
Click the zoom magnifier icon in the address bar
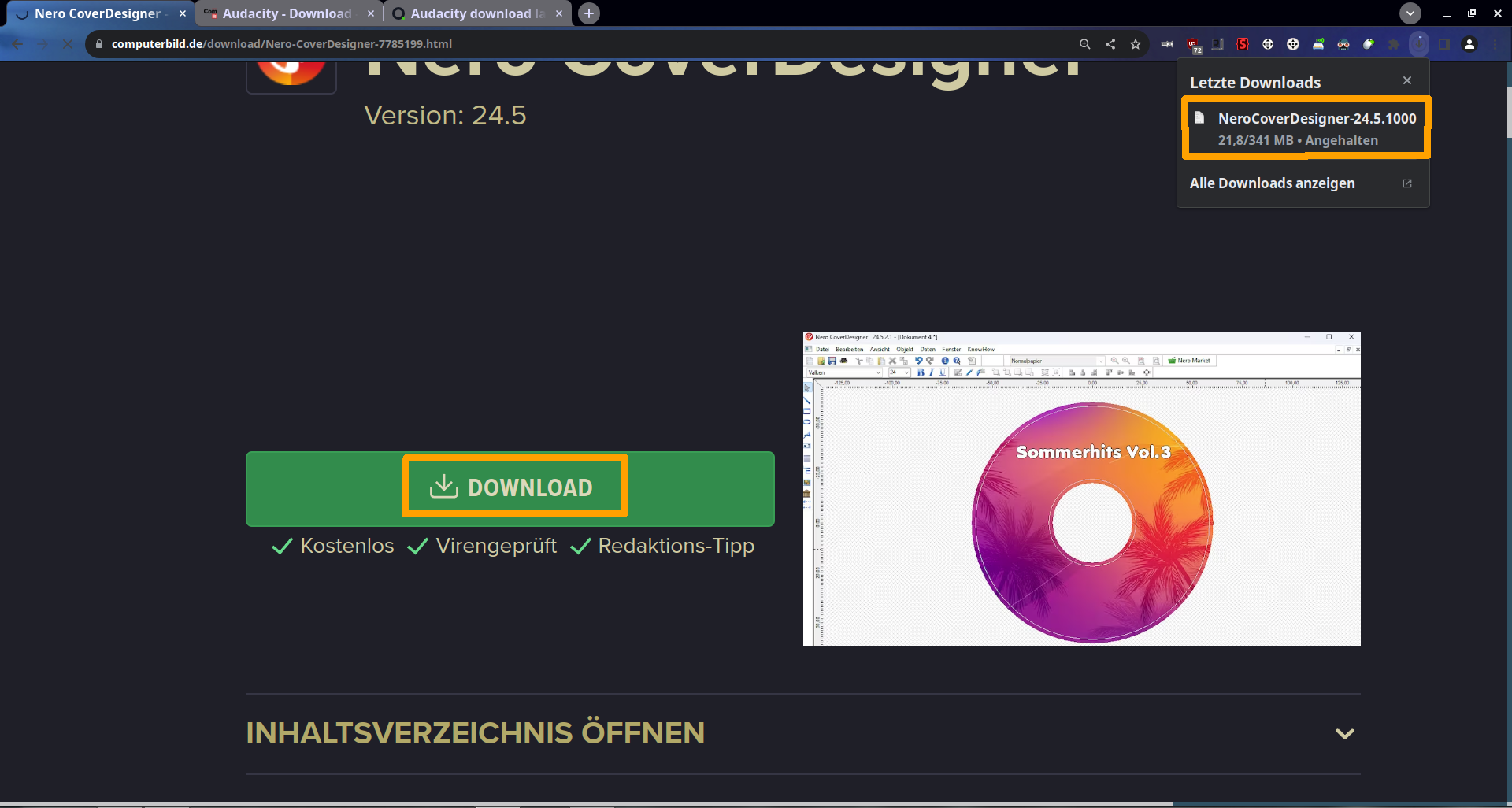coord(1085,44)
